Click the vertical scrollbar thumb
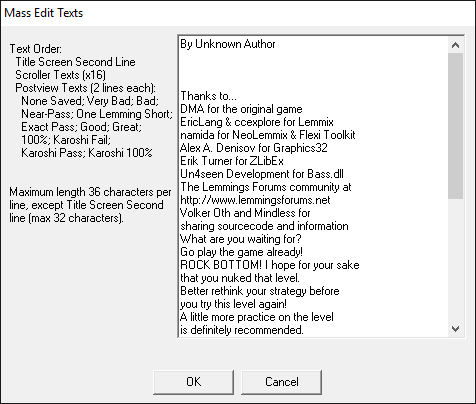476x404 pixels. coord(455,126)
